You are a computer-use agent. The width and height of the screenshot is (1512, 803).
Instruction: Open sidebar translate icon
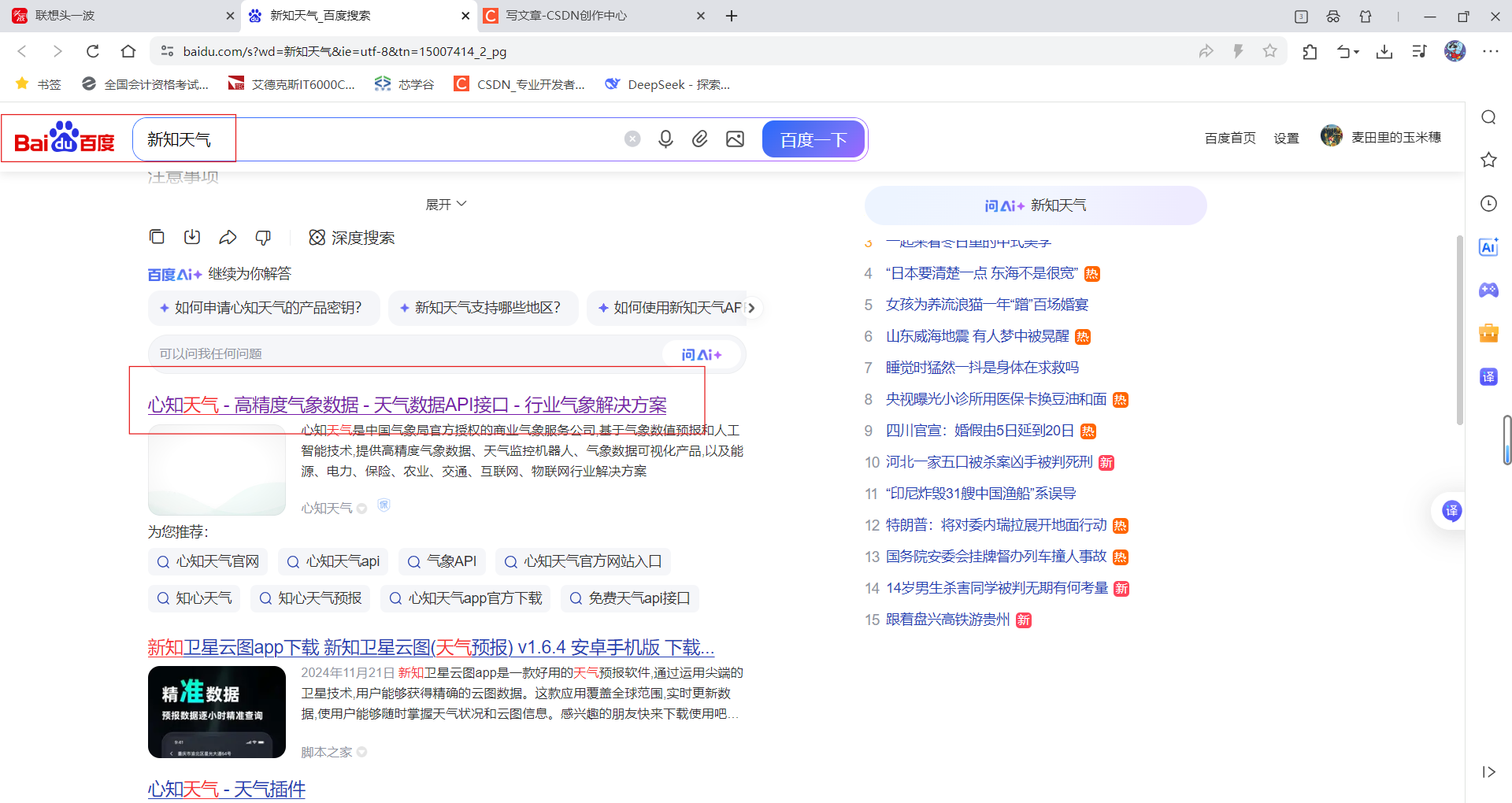[x=1488, y=376]
